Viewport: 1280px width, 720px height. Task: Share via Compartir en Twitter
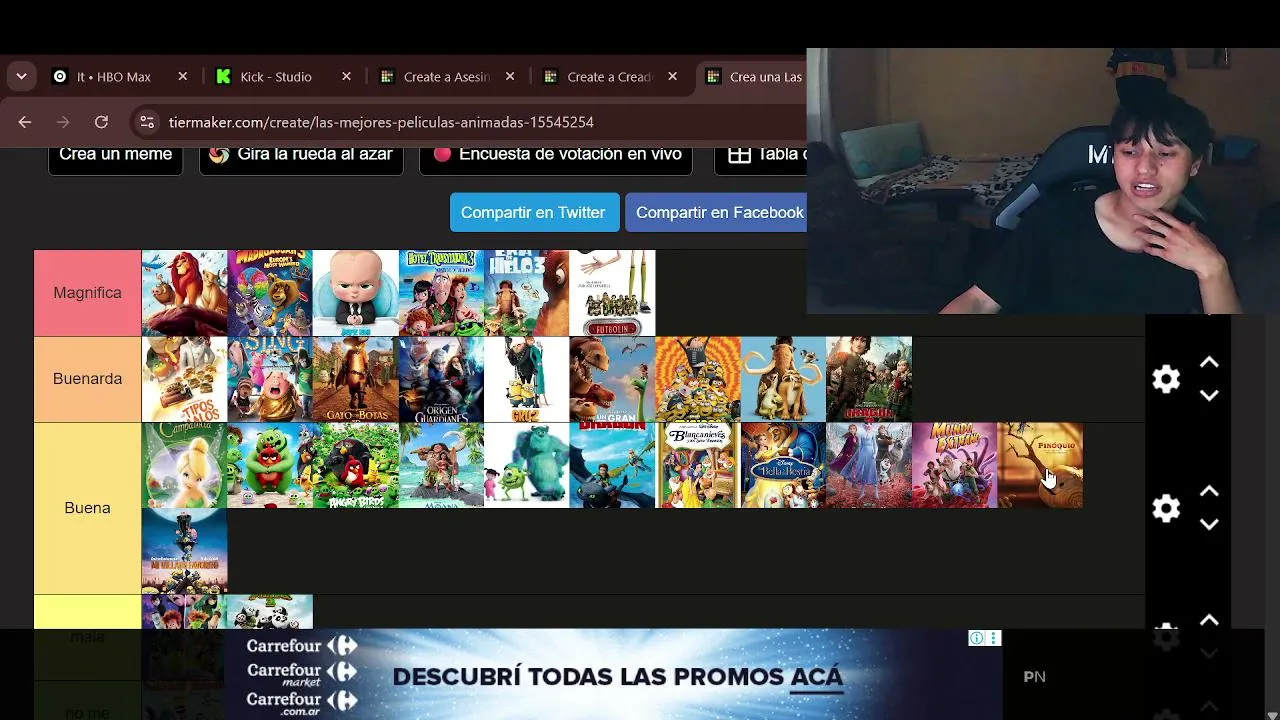click(x=534, y=212)
